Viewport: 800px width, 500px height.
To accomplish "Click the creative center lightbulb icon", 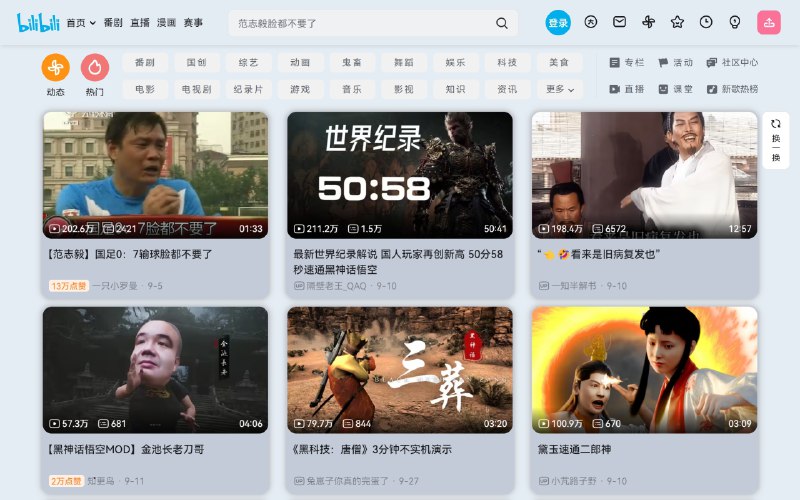I will (x=735, y=22).
